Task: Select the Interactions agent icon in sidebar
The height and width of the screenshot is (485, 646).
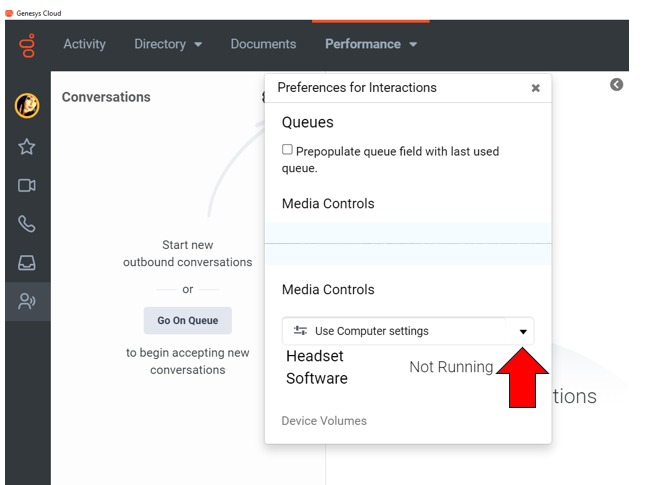Action: 27,301
